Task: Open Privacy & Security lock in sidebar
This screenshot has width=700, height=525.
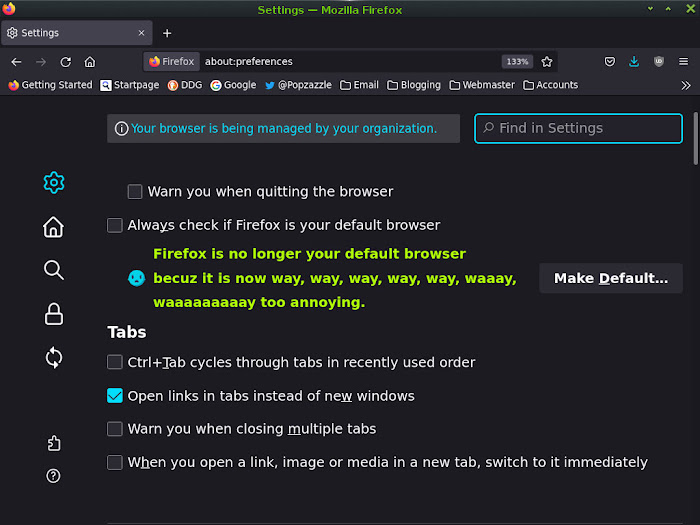Action: 54,314
